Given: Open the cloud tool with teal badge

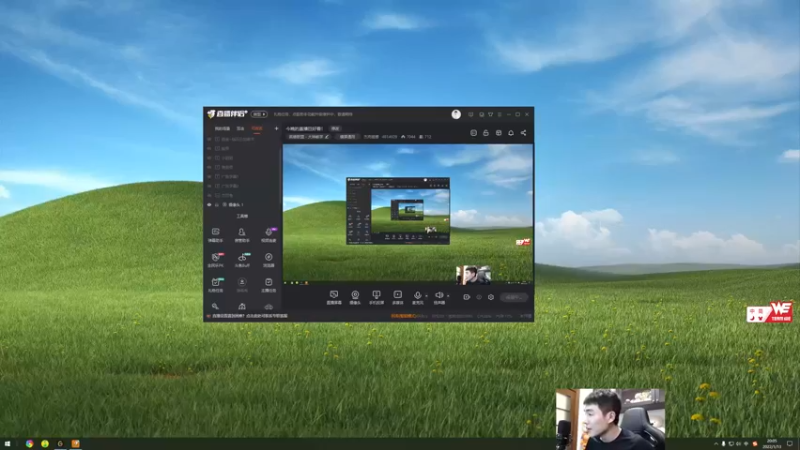Looking at the screenshot, I should click(242, 260).
